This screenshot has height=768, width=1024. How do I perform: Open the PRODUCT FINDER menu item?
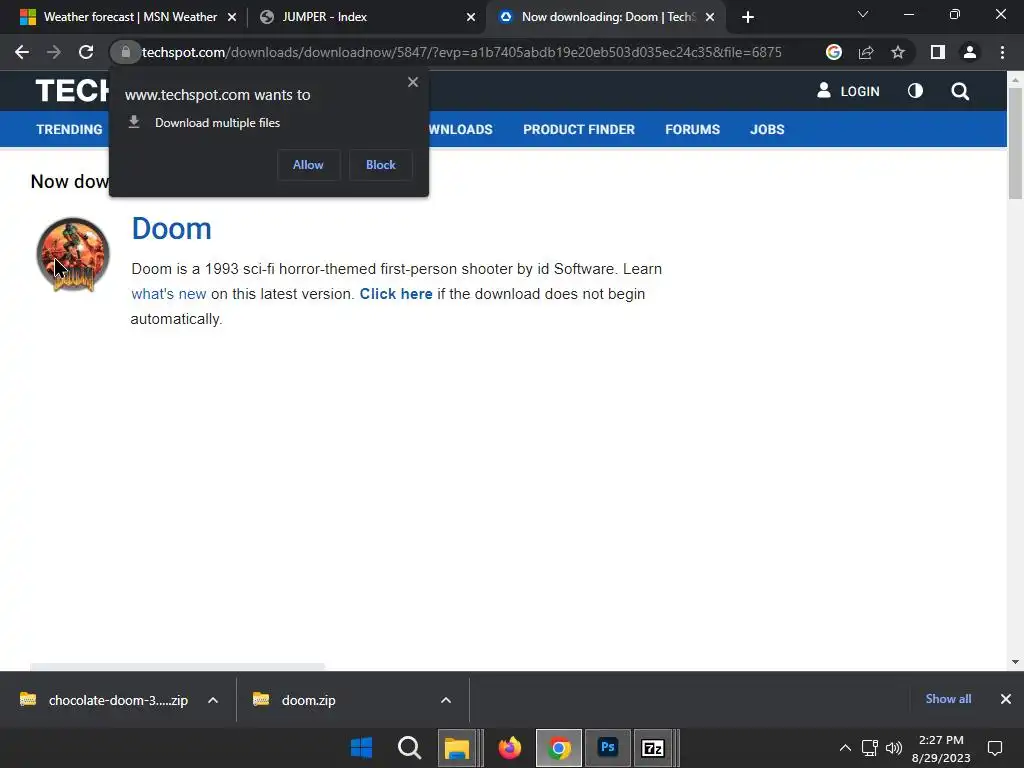coord(579,129)
